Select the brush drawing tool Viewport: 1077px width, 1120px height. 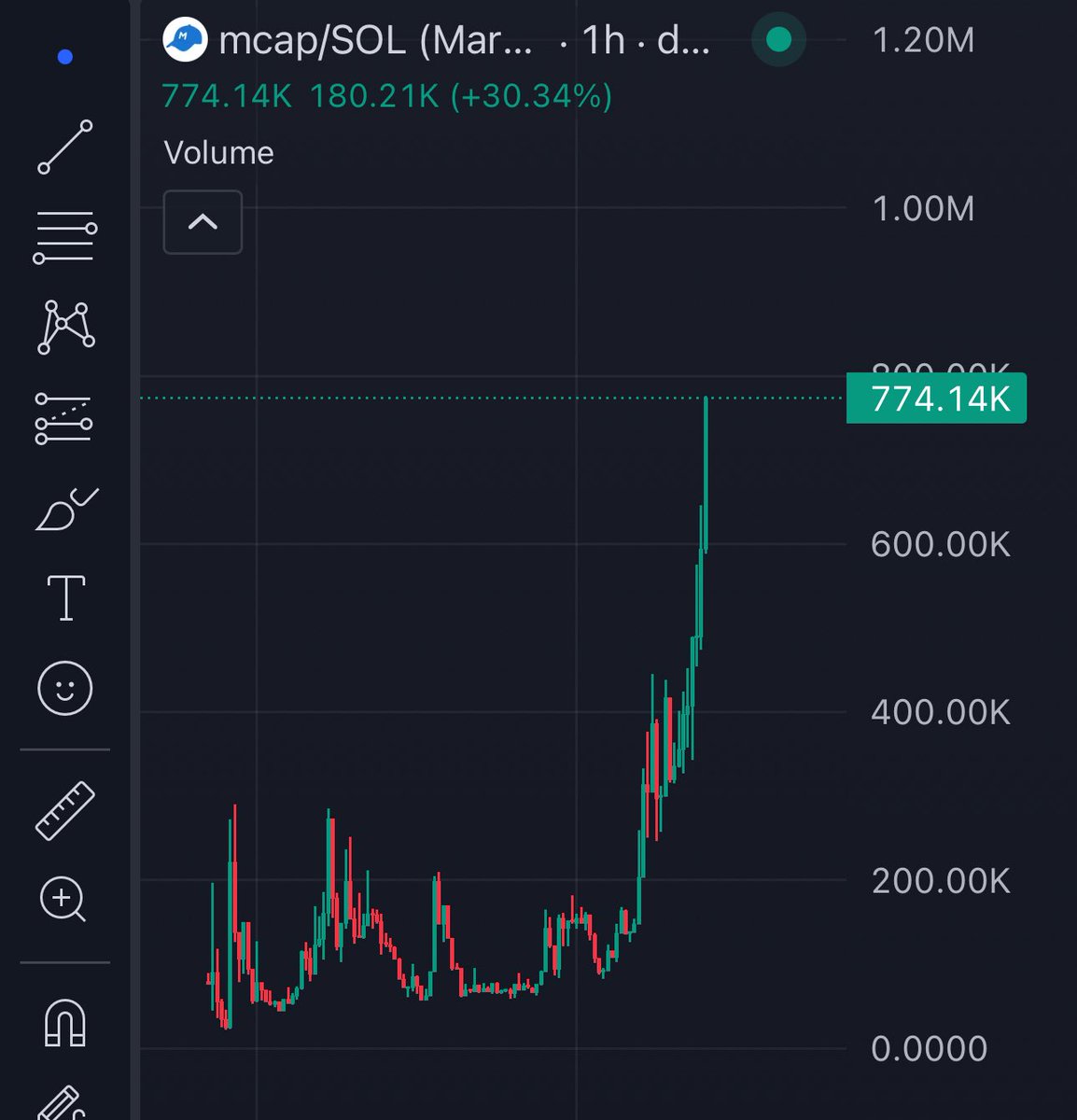click(66, 509)
